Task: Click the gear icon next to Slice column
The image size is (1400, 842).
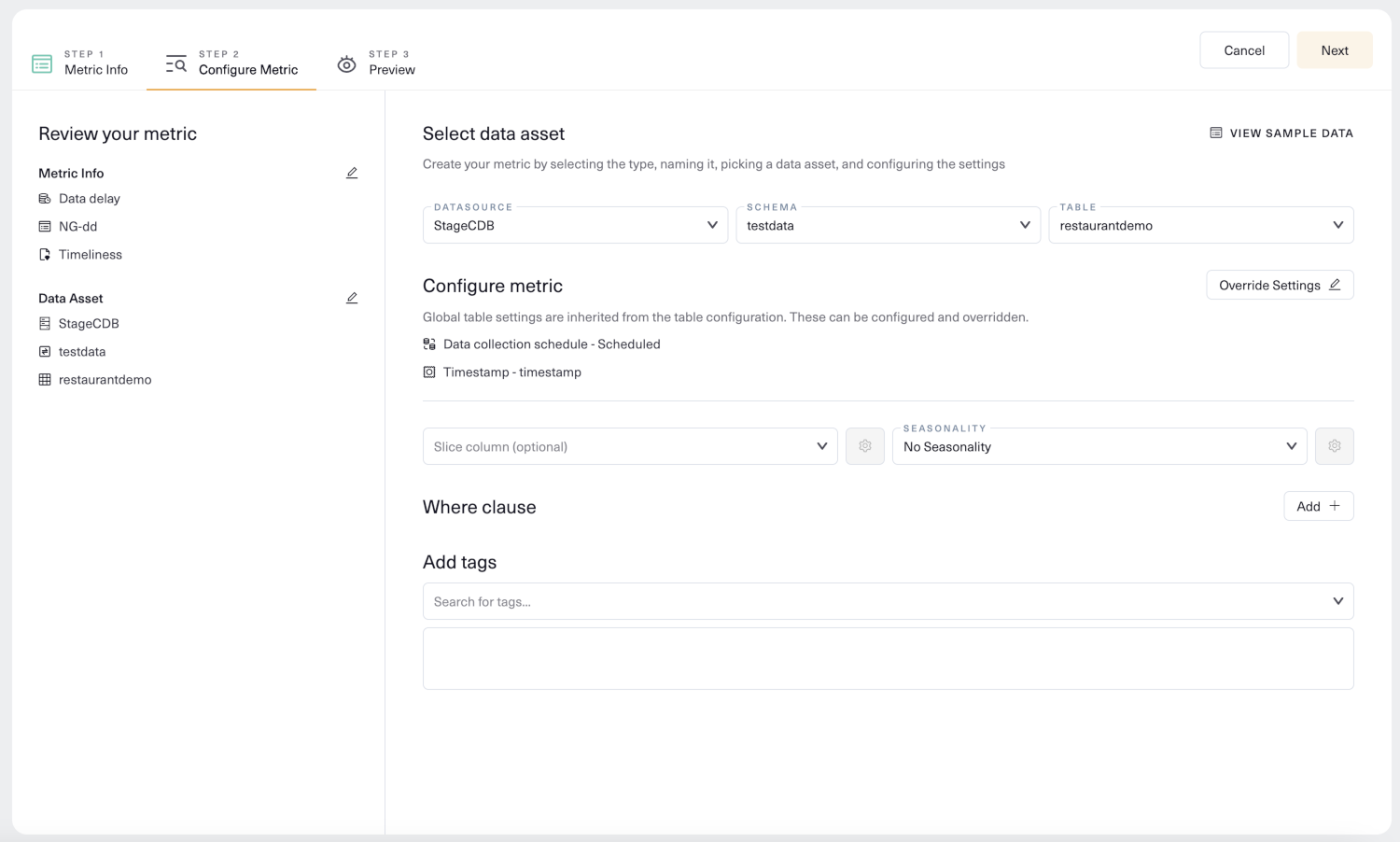Action: point(865,446)
